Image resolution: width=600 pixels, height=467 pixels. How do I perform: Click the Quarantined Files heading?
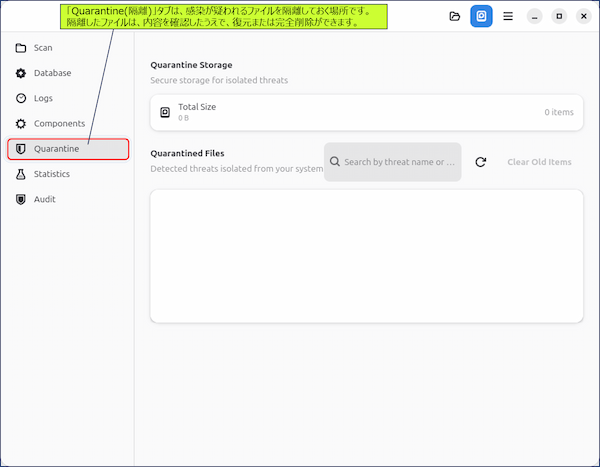pyautogui.click(x=187, y=153)
